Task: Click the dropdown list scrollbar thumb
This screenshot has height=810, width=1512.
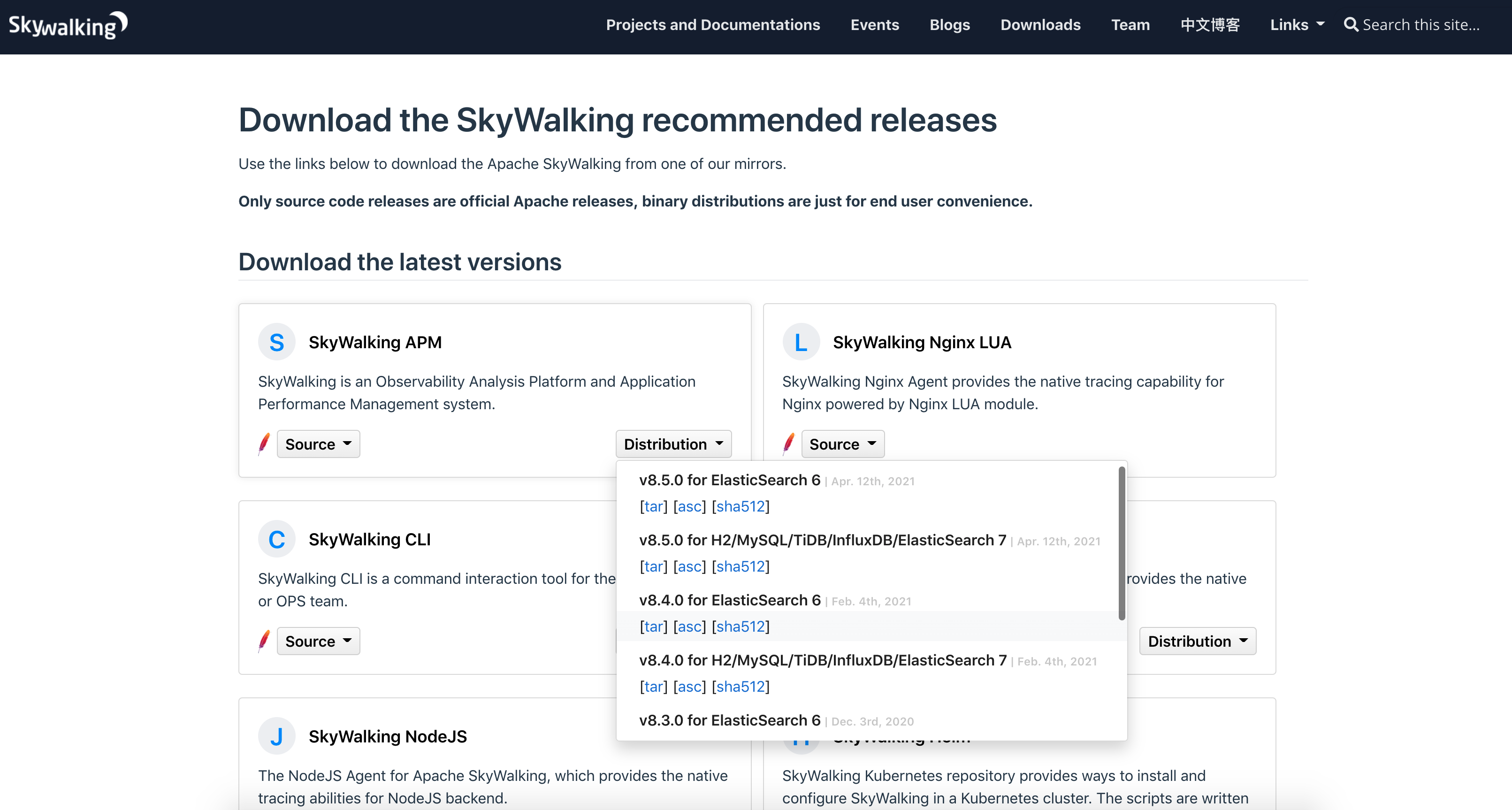Action: tap(1121, 543)
